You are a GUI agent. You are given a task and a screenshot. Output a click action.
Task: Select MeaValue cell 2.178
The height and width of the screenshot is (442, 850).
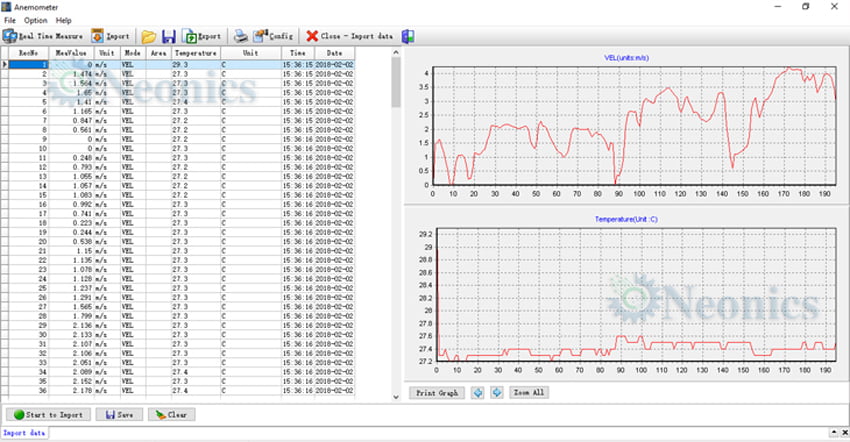(72, 390)
